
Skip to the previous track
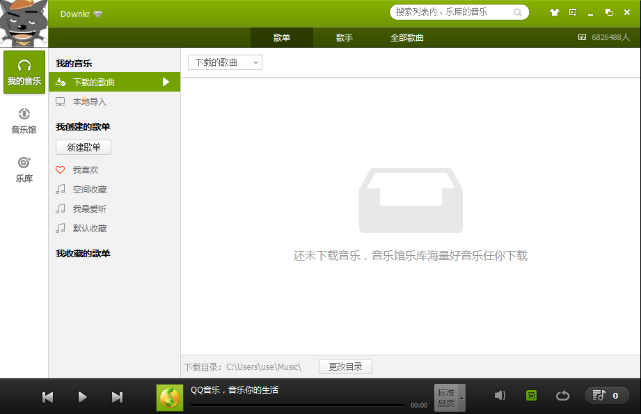[x=47, y=397]
